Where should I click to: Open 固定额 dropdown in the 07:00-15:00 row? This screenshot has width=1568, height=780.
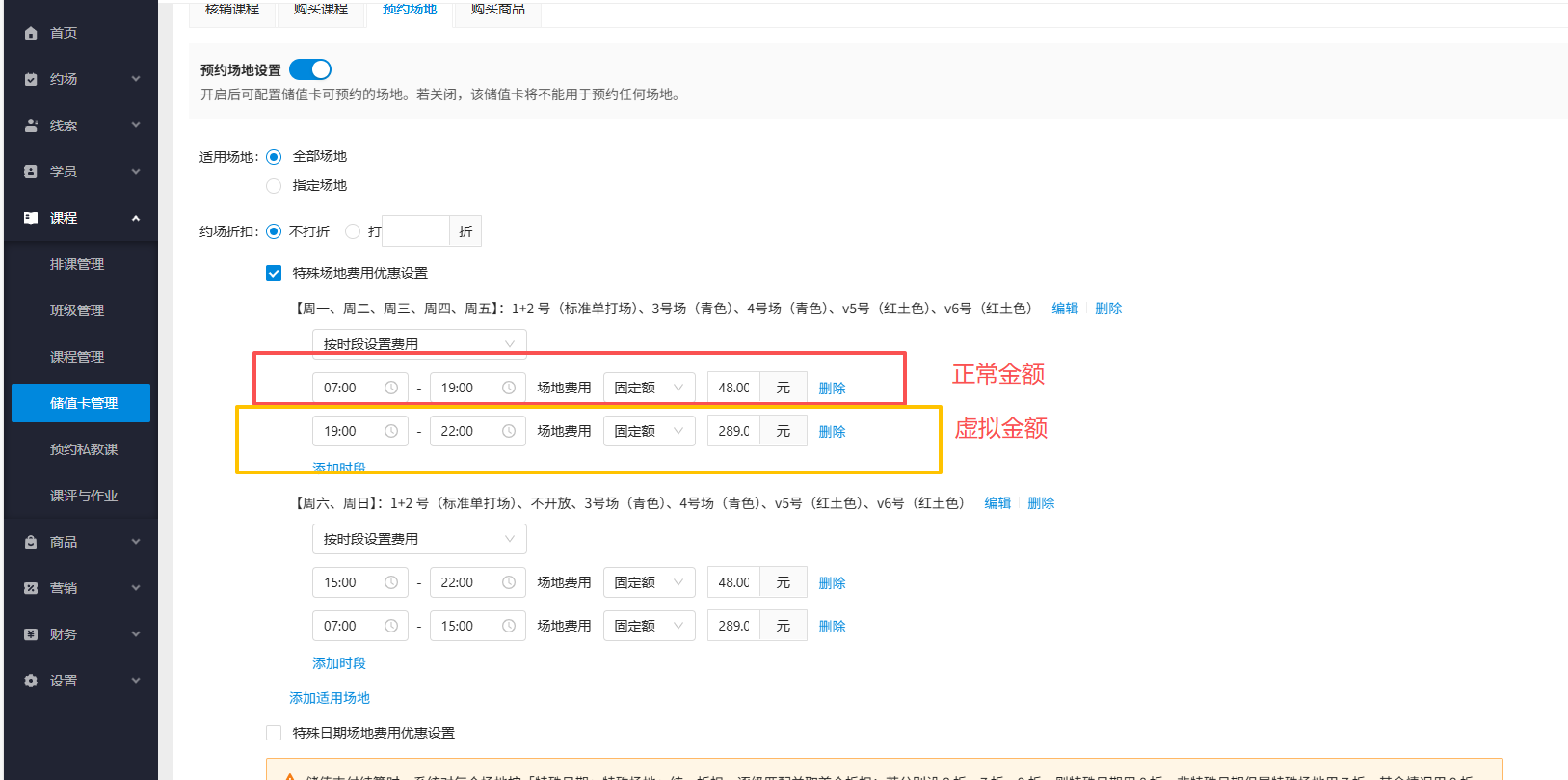pos(650,626)
